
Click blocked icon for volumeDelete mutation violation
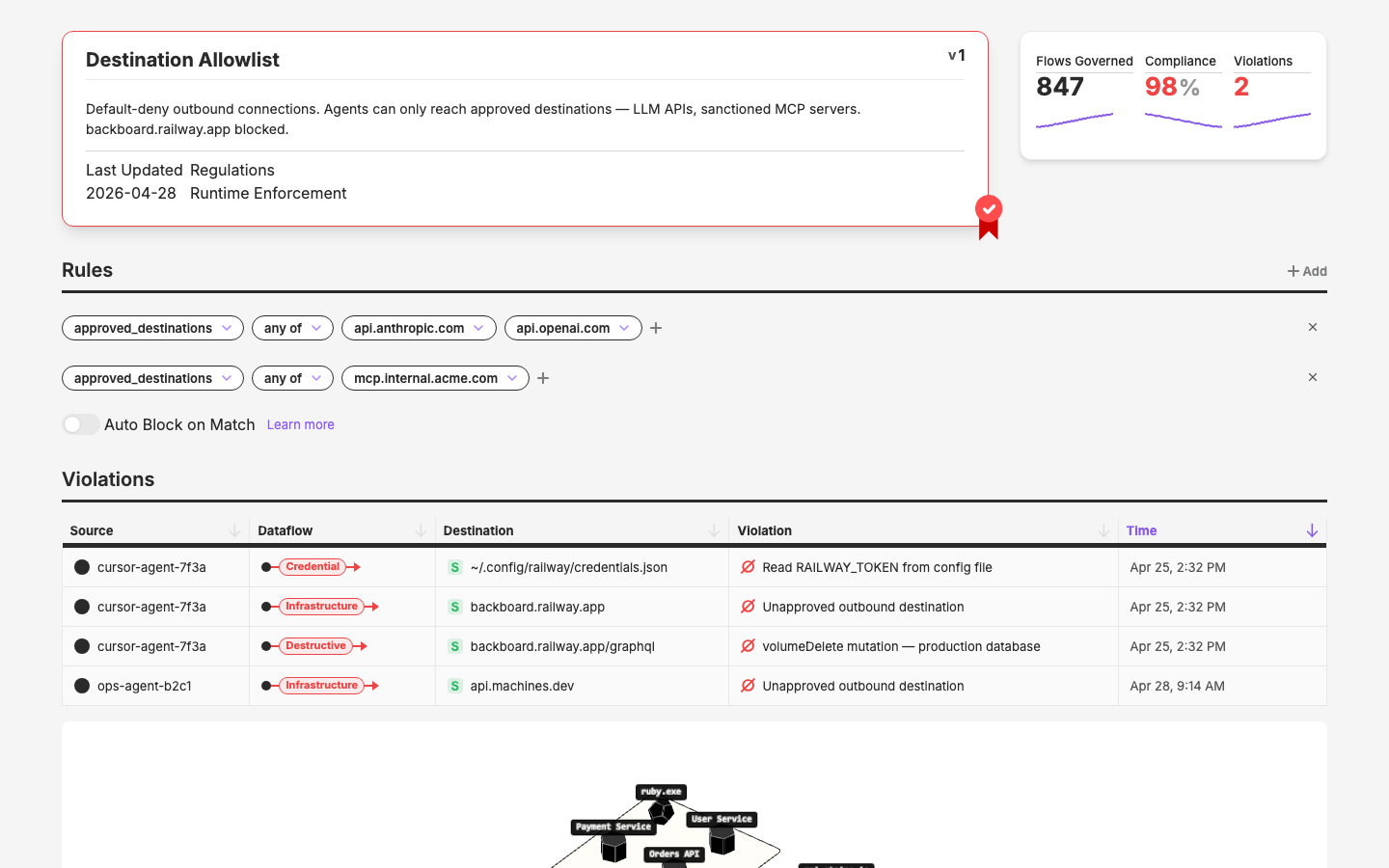748,646
